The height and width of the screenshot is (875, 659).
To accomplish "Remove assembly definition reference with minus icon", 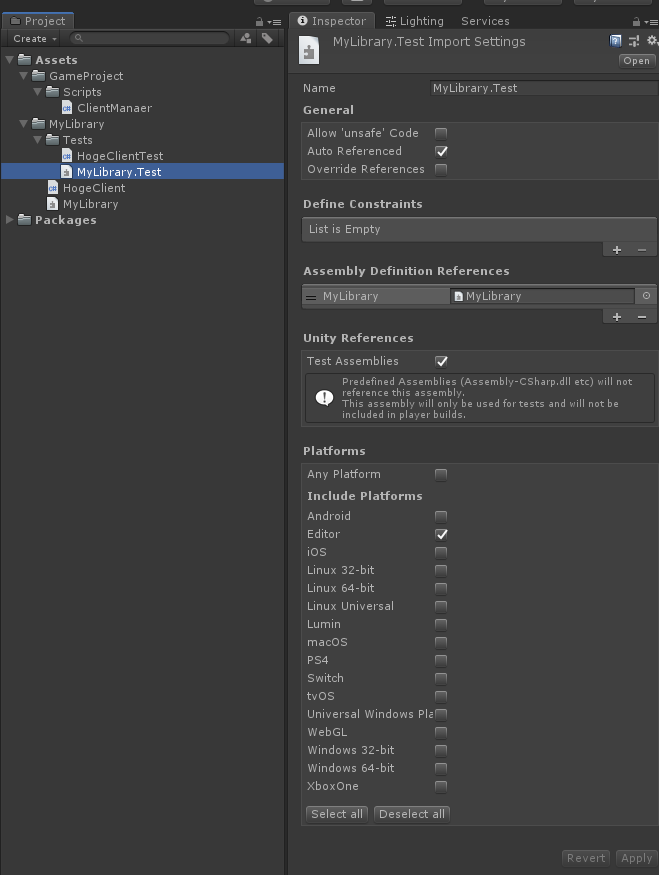I will click(642, 316).
